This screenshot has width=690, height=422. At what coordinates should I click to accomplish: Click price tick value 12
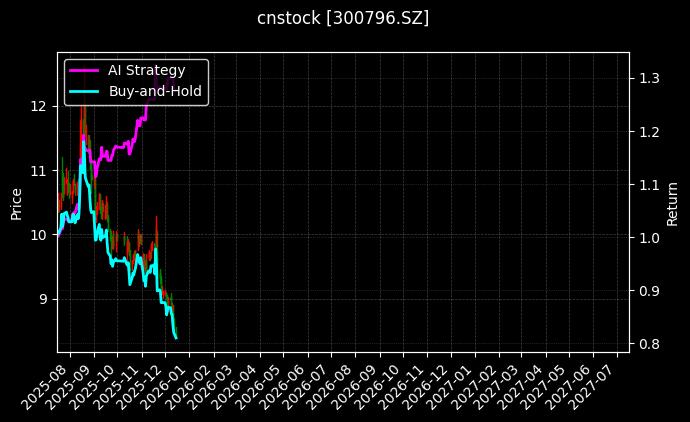click(x=38, y=106)
